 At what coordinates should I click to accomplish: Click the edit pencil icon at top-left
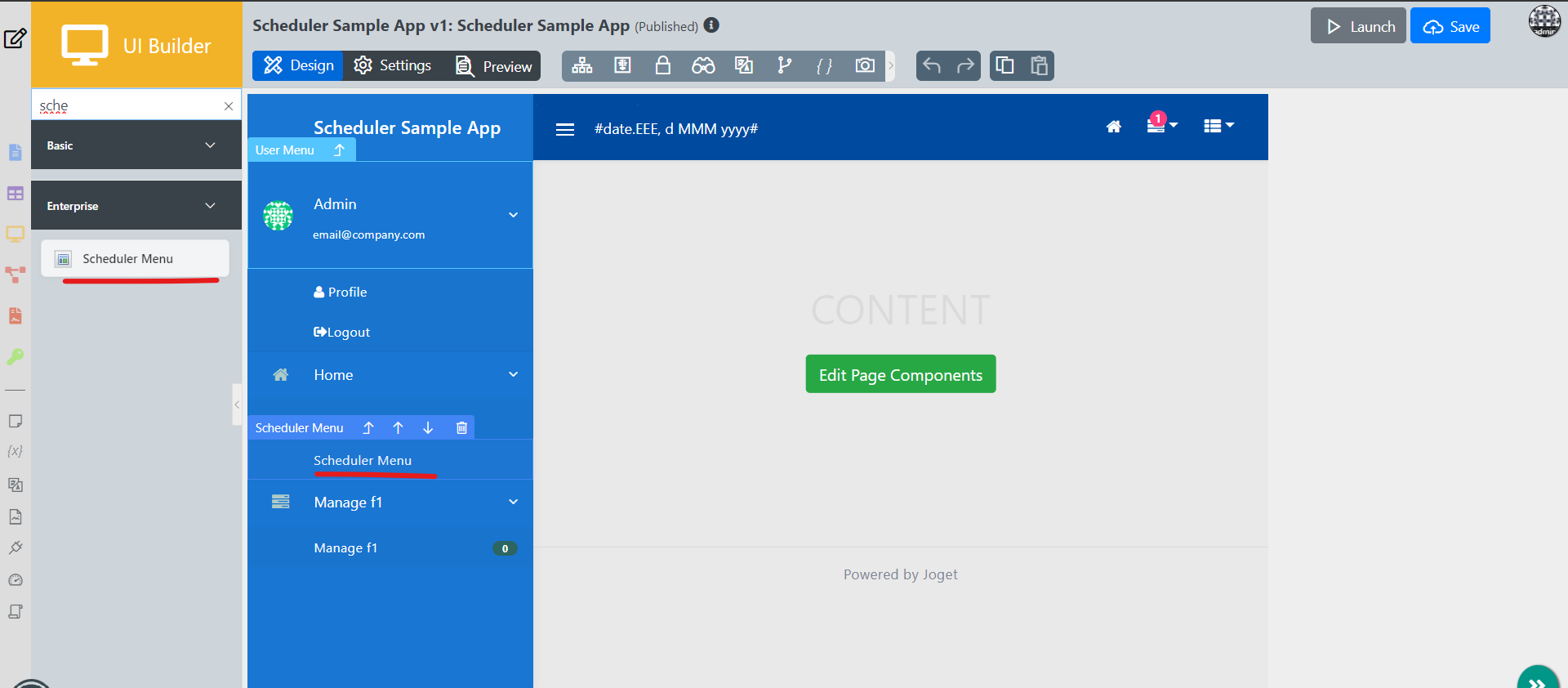coord(16,38)
